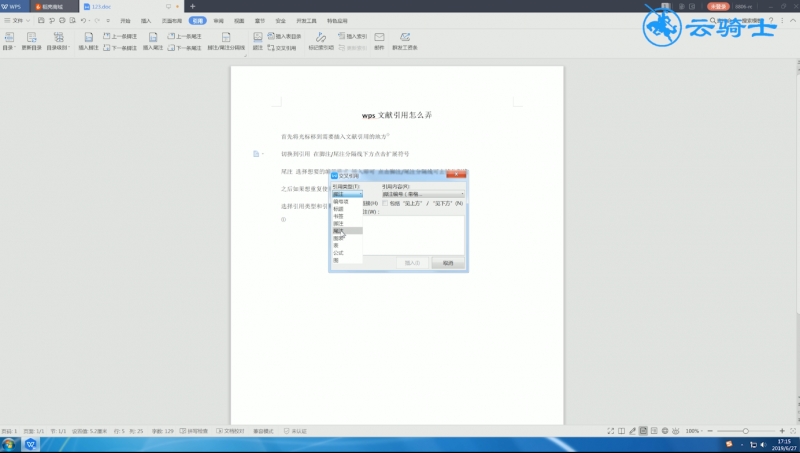
Task: Toggle 拼写检查 spell check in status bar
Action: [194, 431]
